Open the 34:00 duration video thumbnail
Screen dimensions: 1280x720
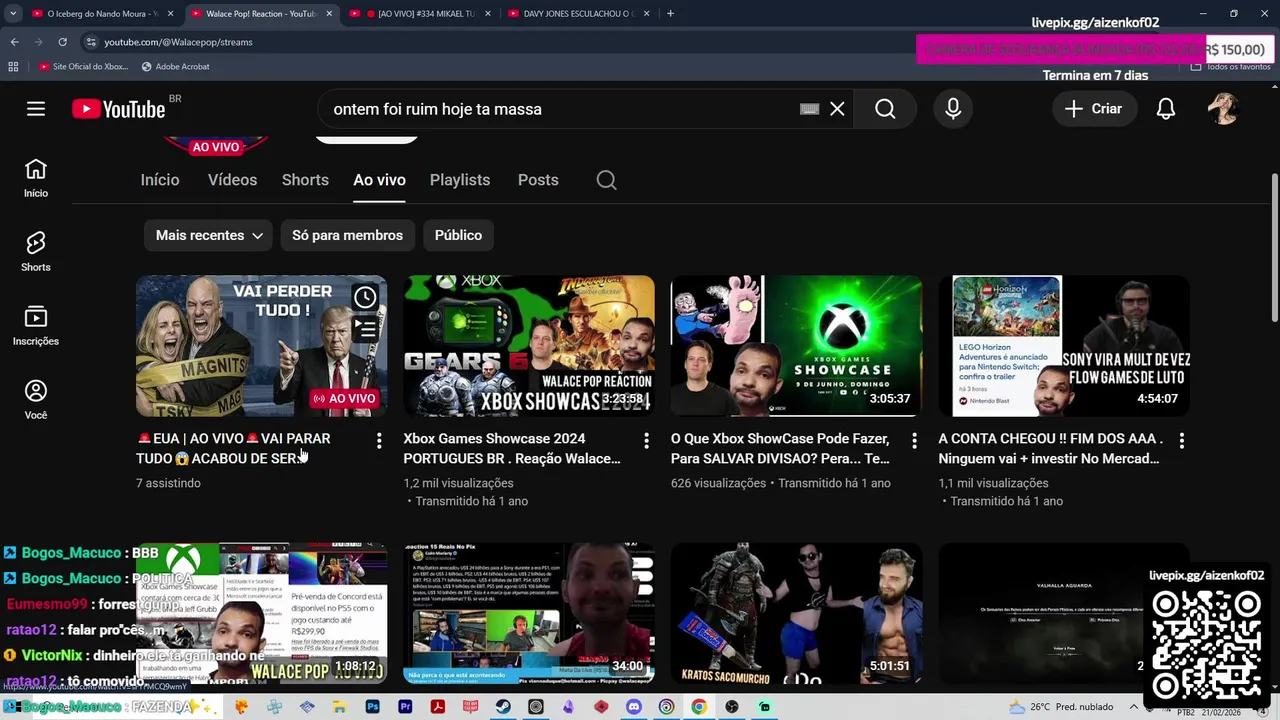(529, 614)
